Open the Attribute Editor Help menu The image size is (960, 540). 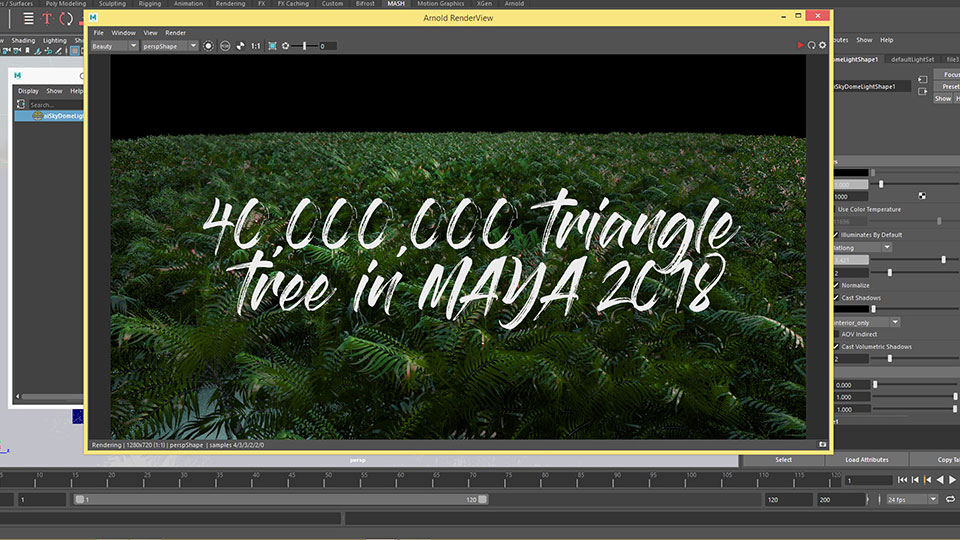coord(887,40)
